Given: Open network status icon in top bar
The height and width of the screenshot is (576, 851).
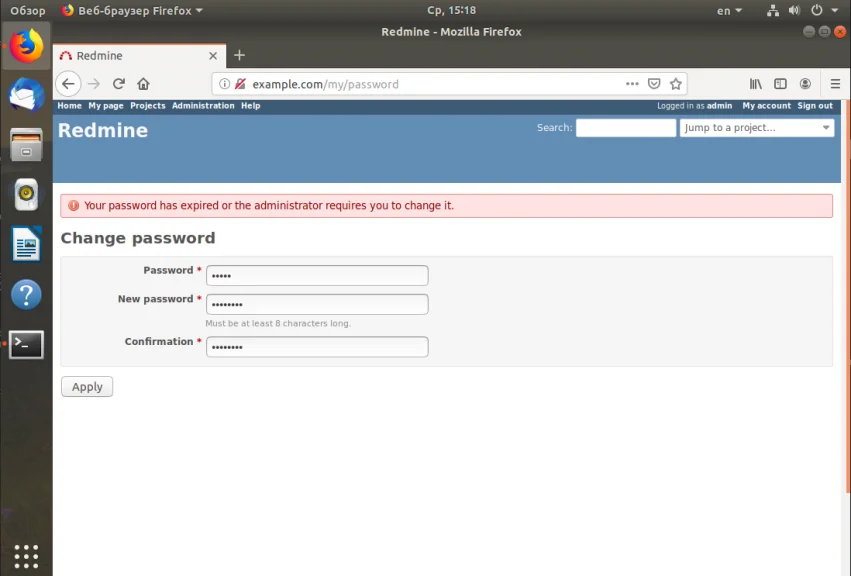Looking at the screenshot, I should pos(773,10).
